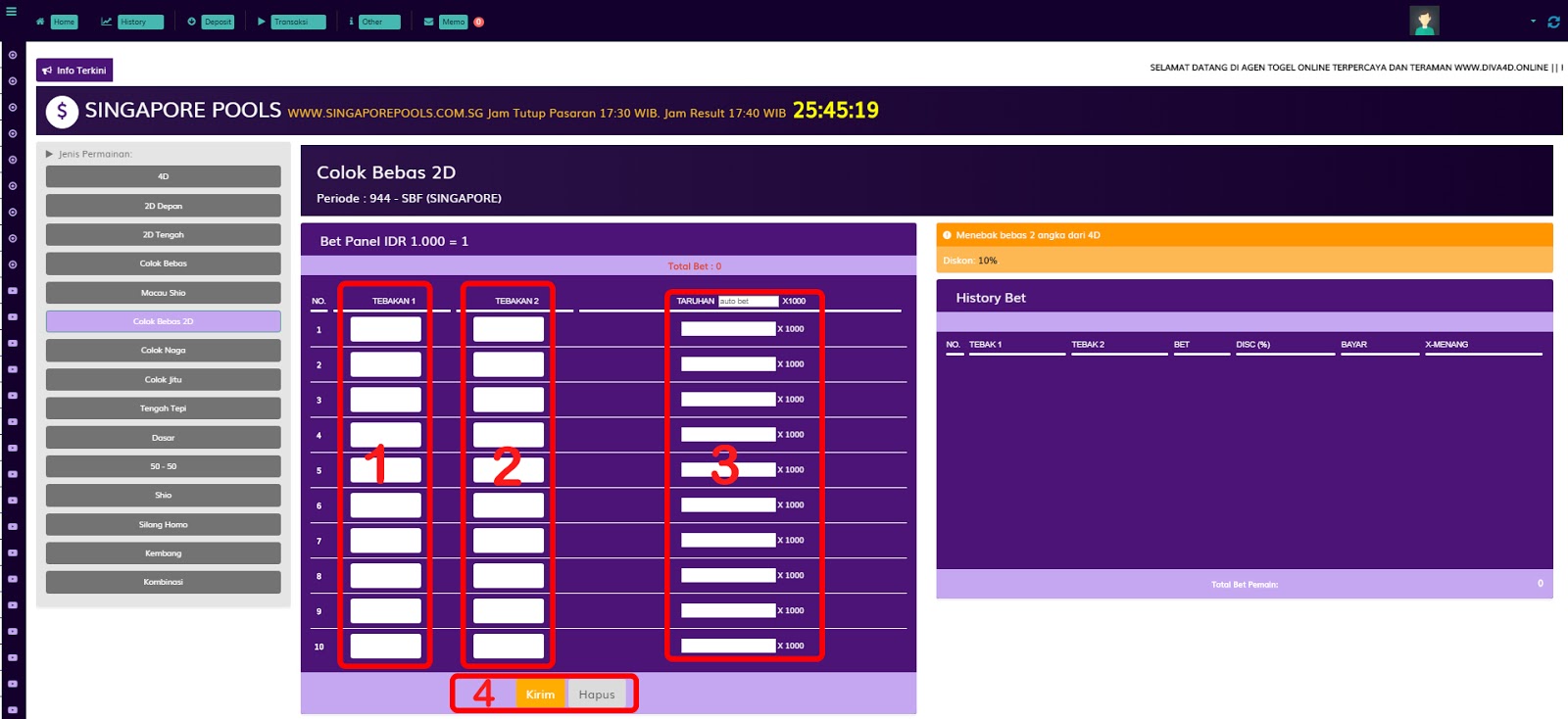Select the 4D game type
The height and width of the screenshot is (719, 1568).
click(x=163, y=176)
